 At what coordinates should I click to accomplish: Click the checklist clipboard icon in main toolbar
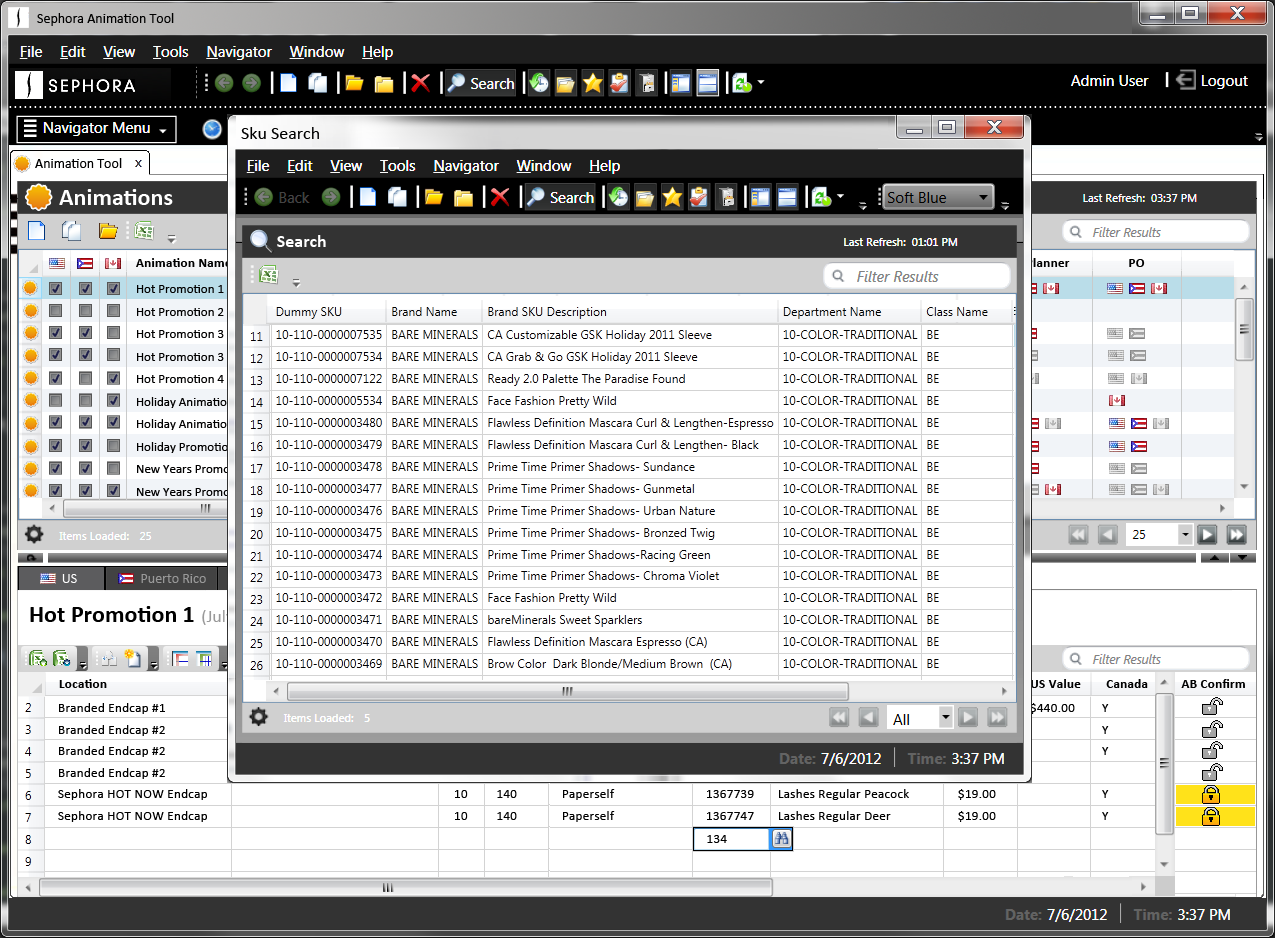619,83
